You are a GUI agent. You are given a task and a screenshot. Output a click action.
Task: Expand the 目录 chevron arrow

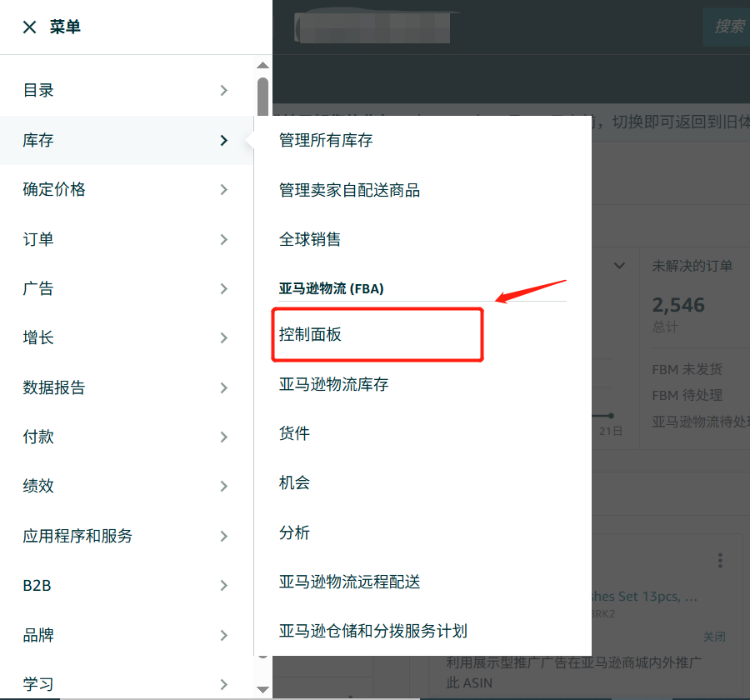(224, 91)
